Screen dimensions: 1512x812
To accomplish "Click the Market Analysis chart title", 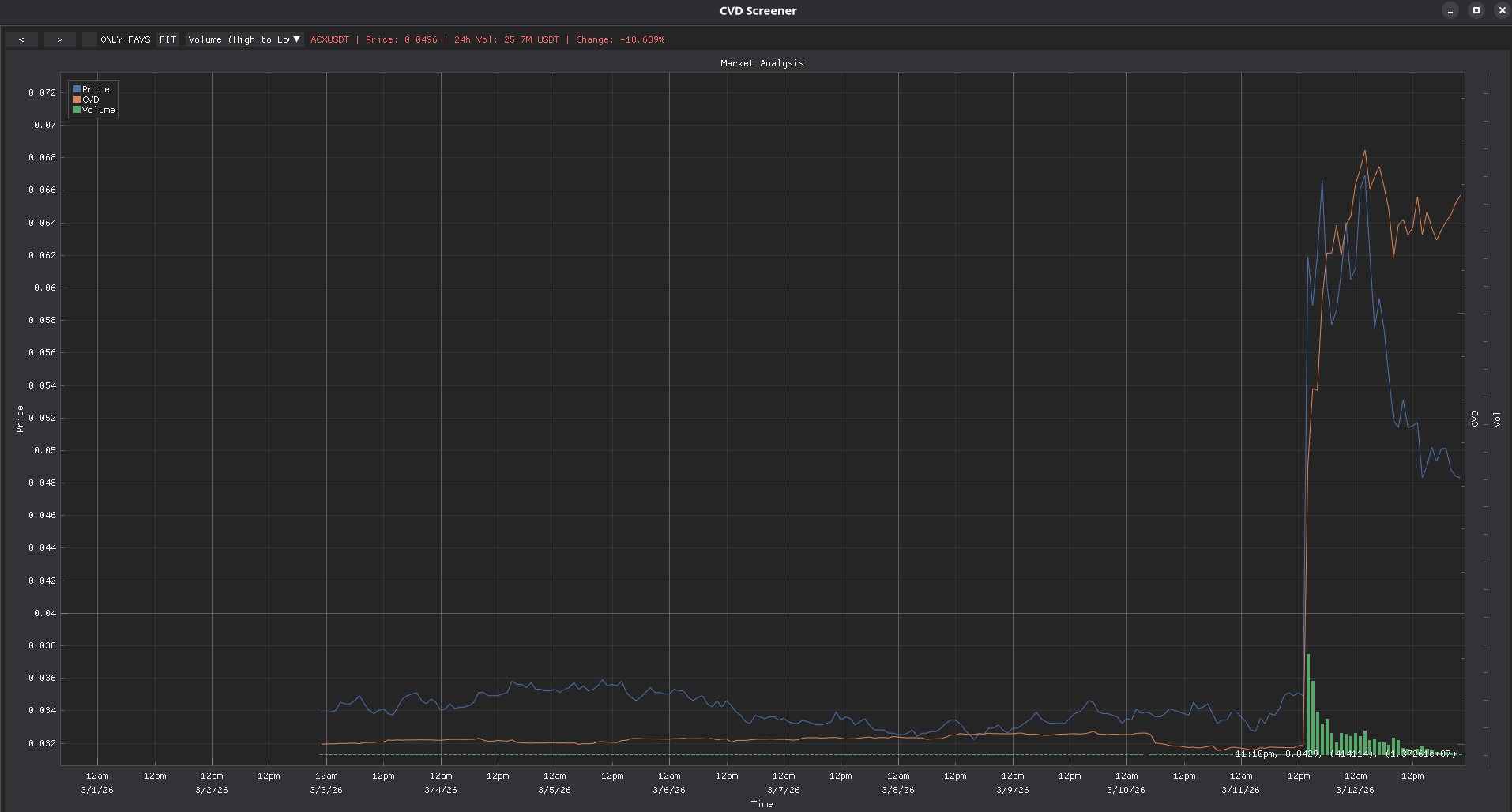I will tap(762, 63).
